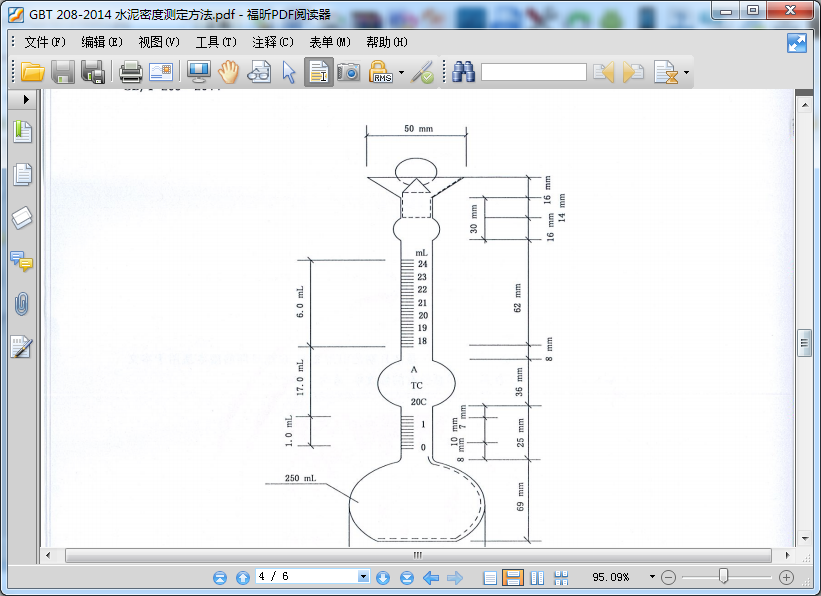821x596 pixels.
Task: Click the zoom slider handle
Action: tap(723, 576)
